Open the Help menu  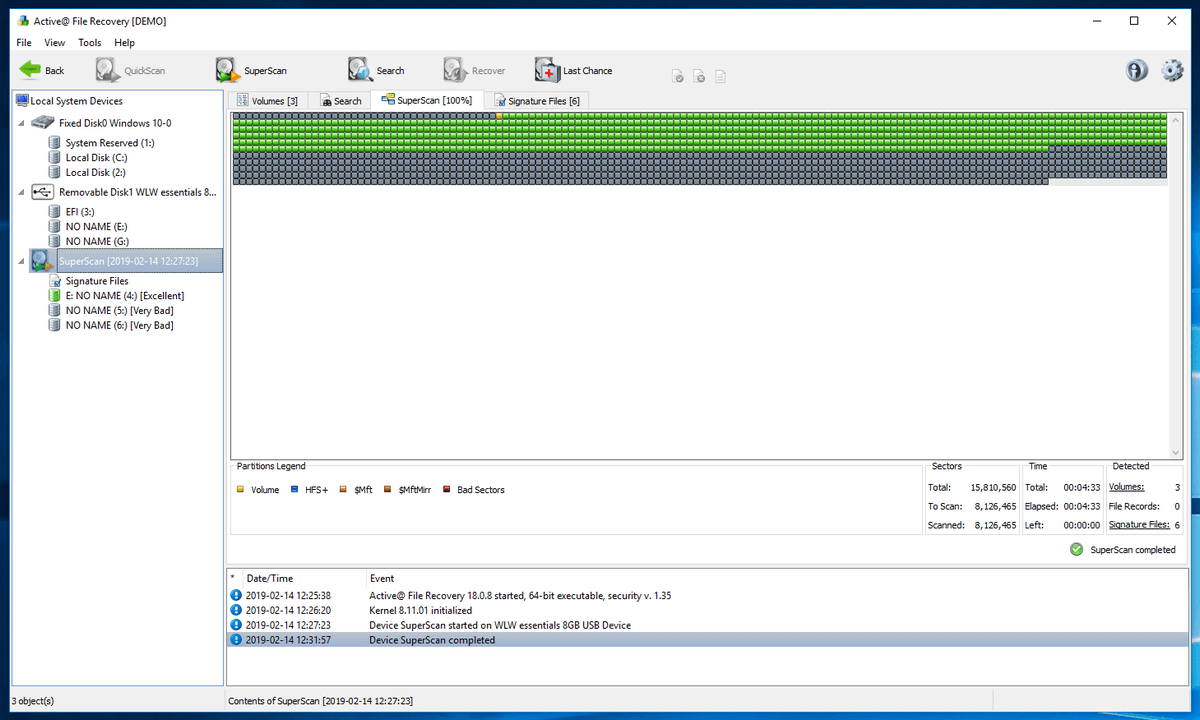tap(124, 43)
